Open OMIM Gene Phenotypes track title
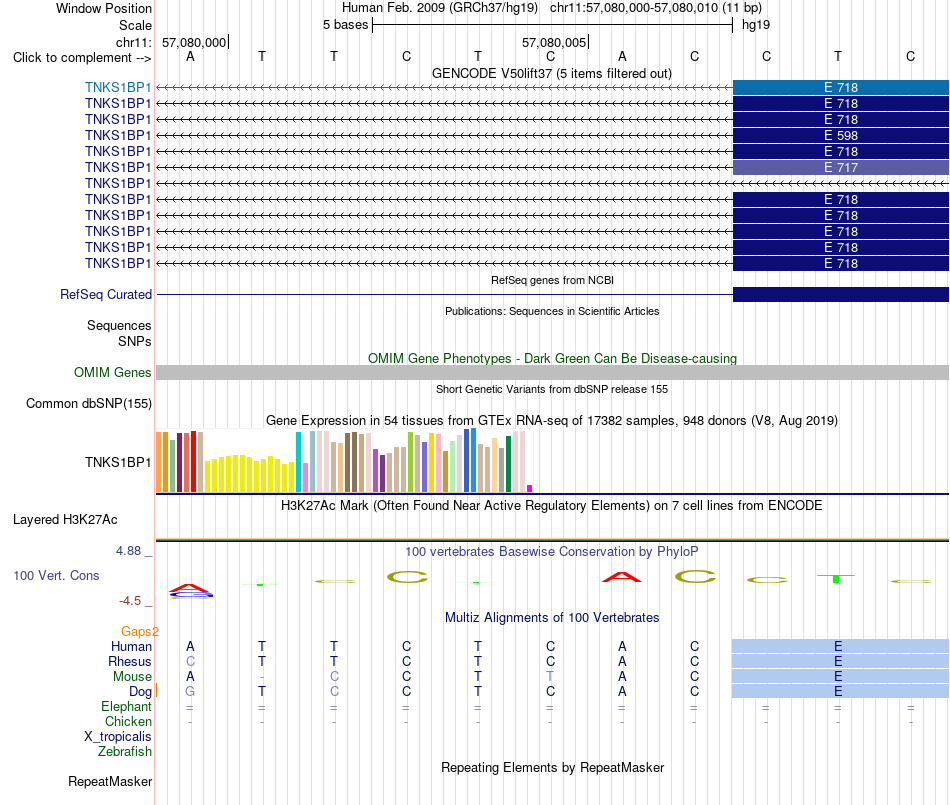 pos(552,359)
